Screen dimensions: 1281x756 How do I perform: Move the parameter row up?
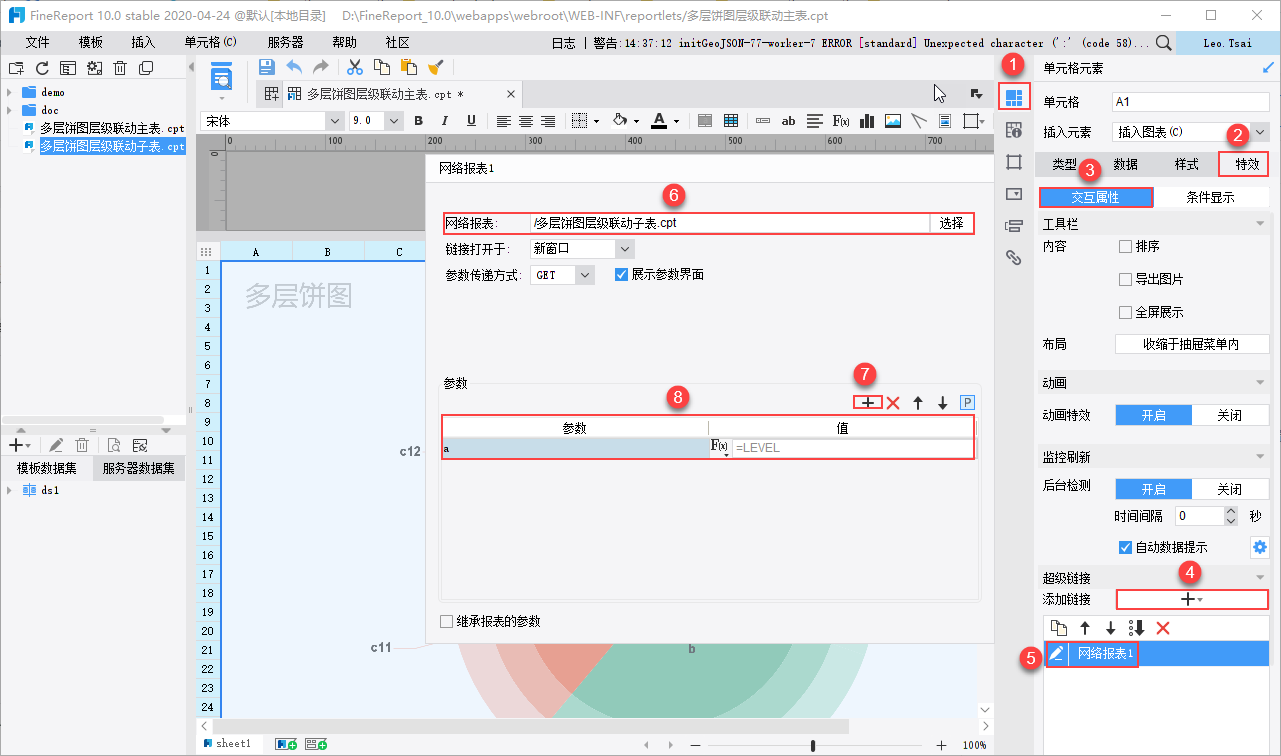click(x=918, y=403)
